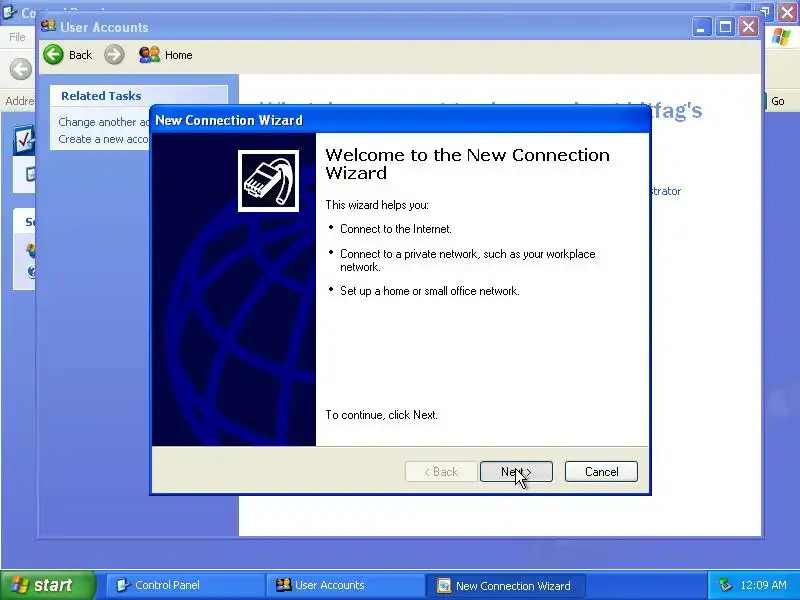The height and width of the screenshot is (600, 800).
Task: Switch to New Connection Wizard taskbar button
Action: [x=505, y=585]
